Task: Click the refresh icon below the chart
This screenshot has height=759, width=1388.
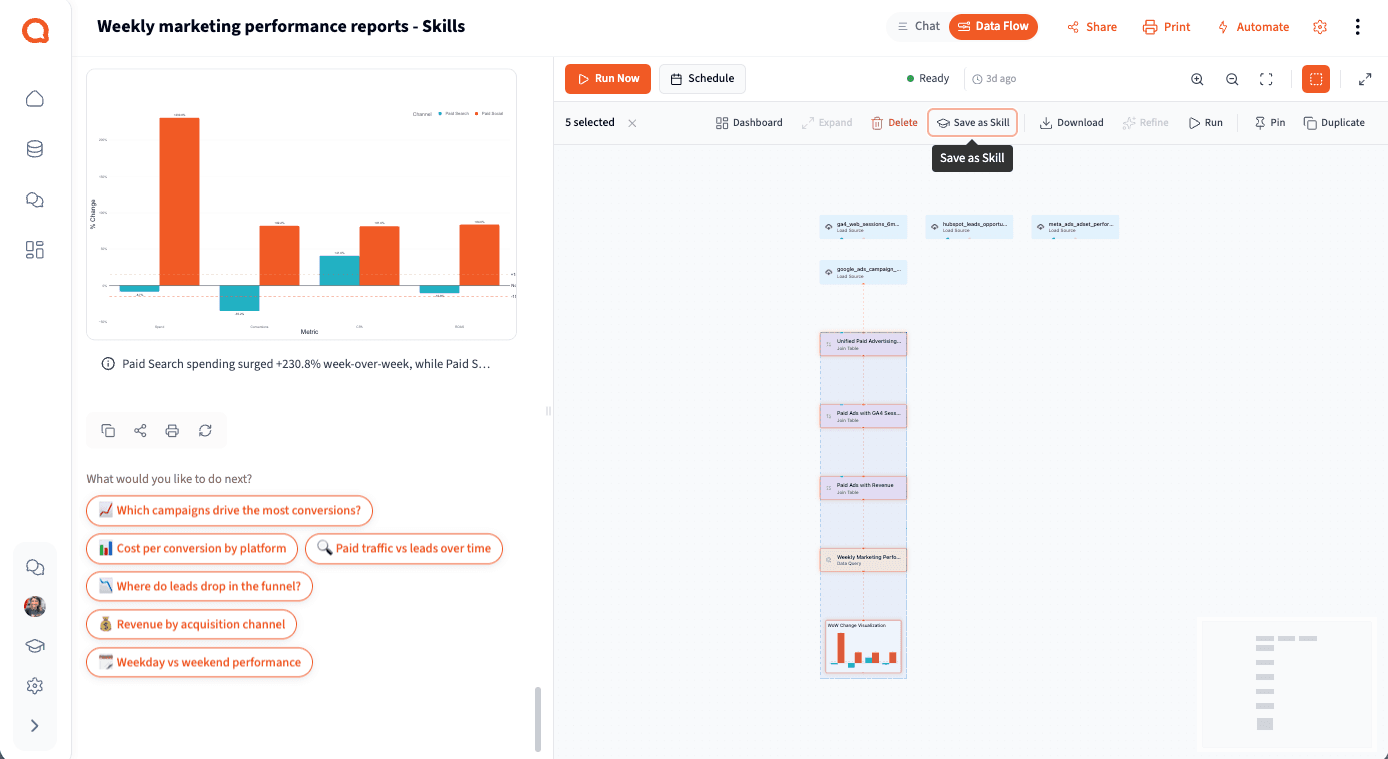Action: 205,431
